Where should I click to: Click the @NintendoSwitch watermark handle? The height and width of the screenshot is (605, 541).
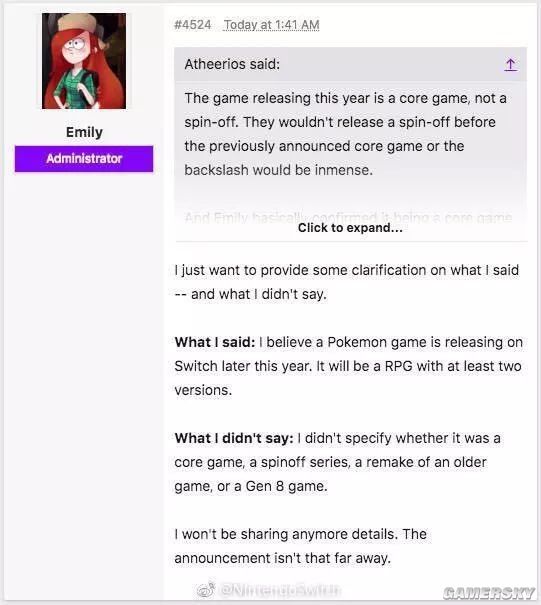coord(280,590)
